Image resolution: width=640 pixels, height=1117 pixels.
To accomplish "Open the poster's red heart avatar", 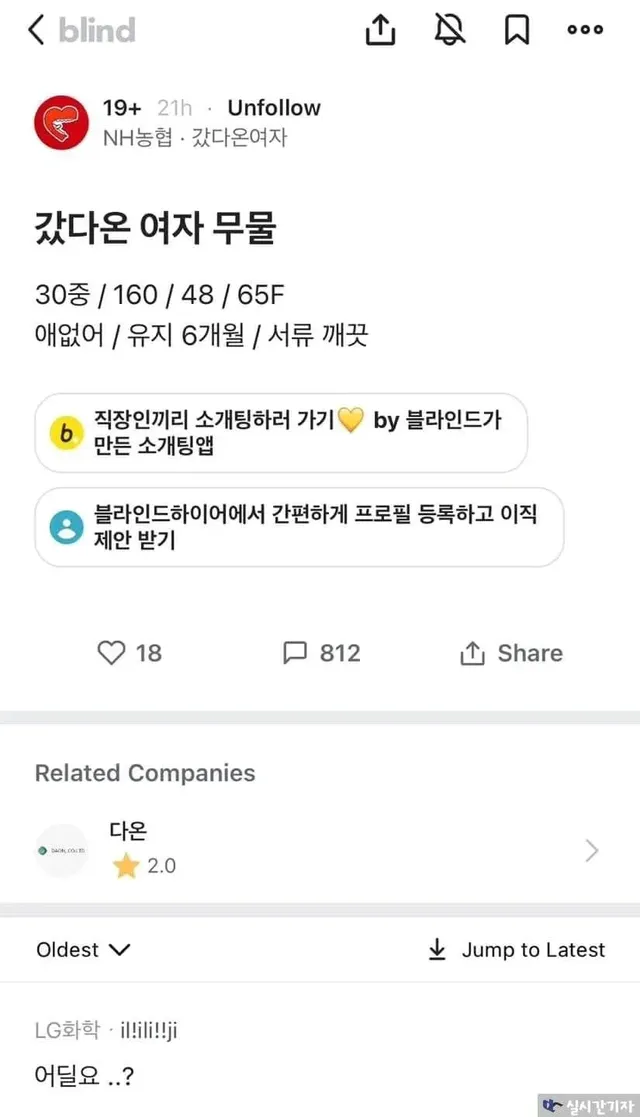I will pyautogui.click(x=62, y=123).
